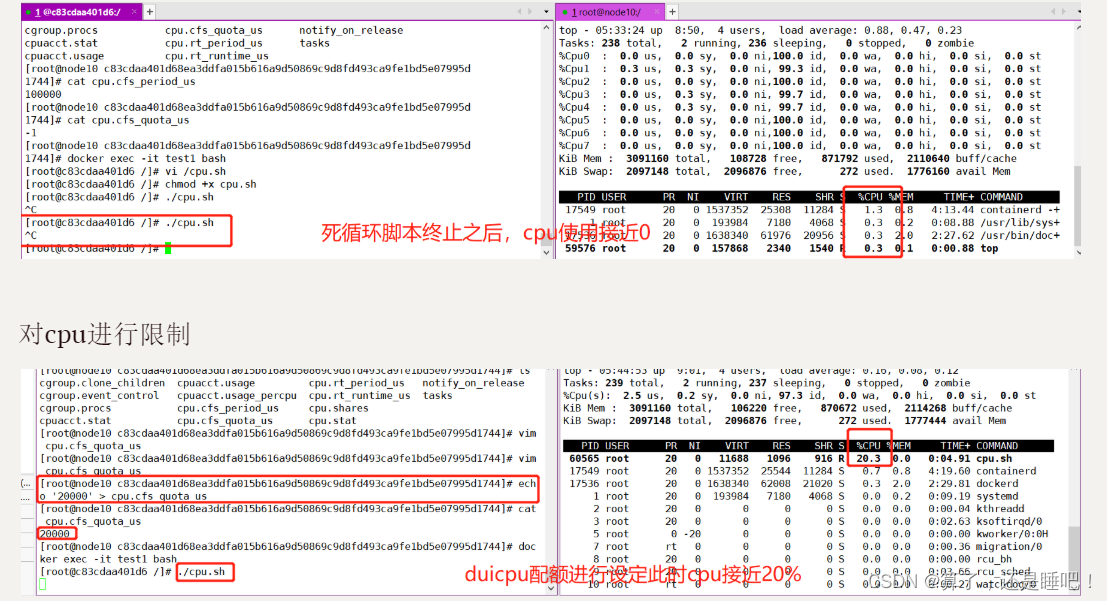Switch to the root@node10:/ terminal tab
Viewport: 1107px width, 601px height.
[610, 13]
